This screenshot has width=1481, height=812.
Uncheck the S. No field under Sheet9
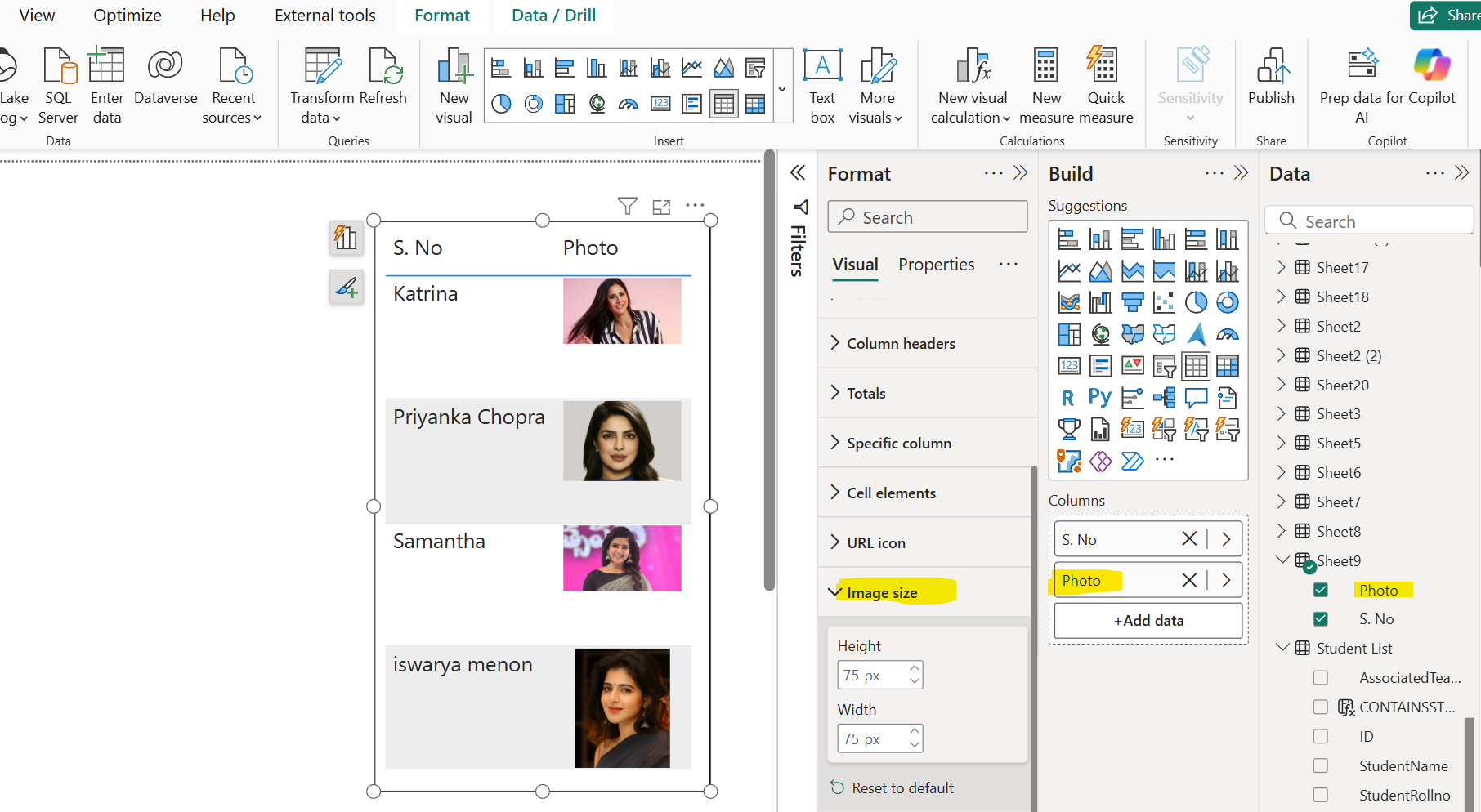coord(1320,618)
